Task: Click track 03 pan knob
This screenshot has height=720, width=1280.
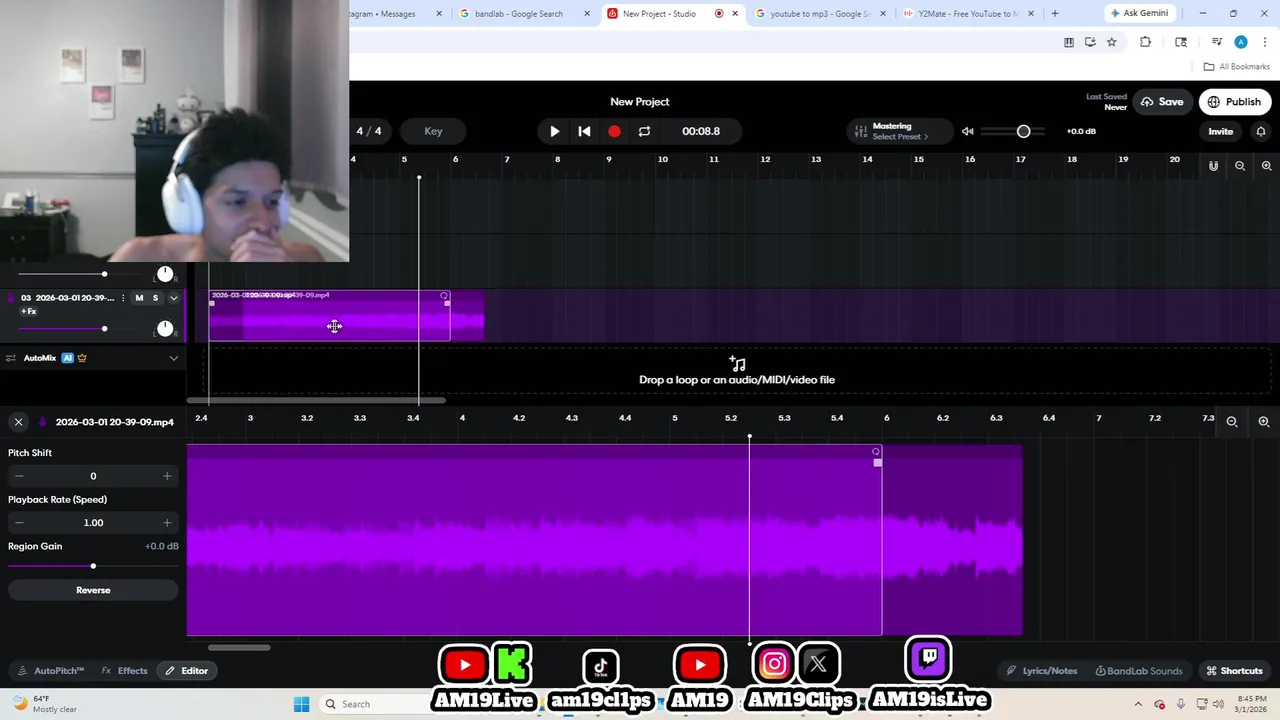Action: click(x=165, y=328)
